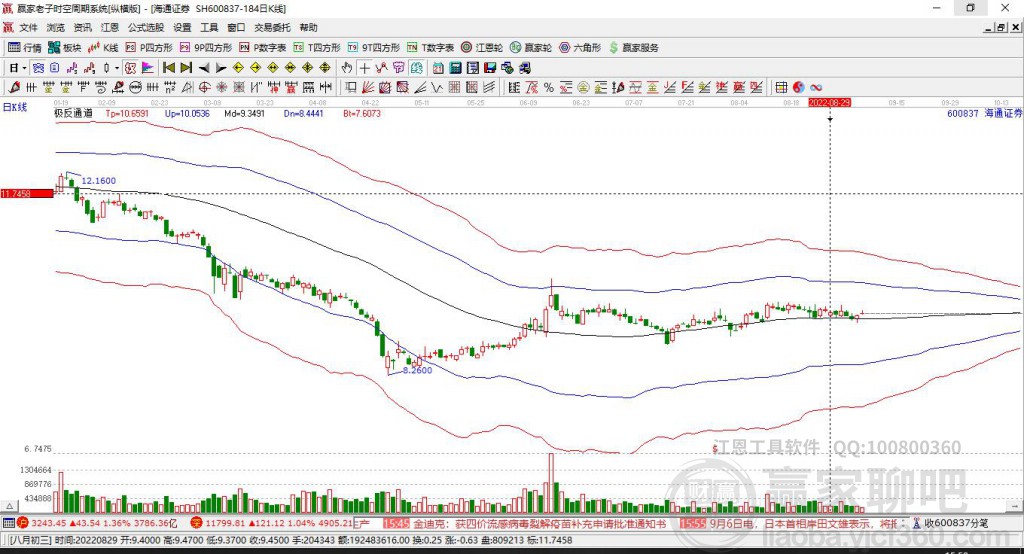Viewport: 1024px width, 554px height.
Task: Select the protractor angle tool
Action: (187, 88)
